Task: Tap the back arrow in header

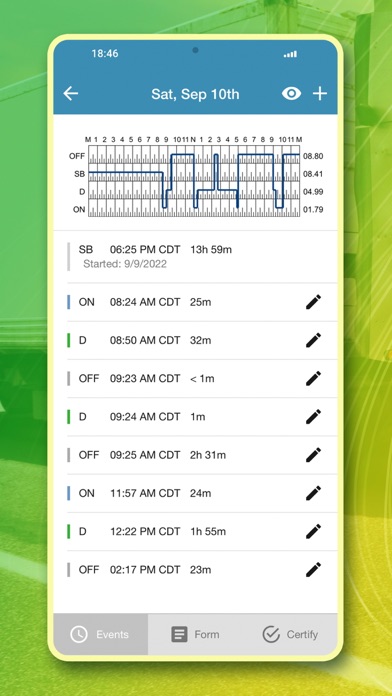Action: [71, 94]
